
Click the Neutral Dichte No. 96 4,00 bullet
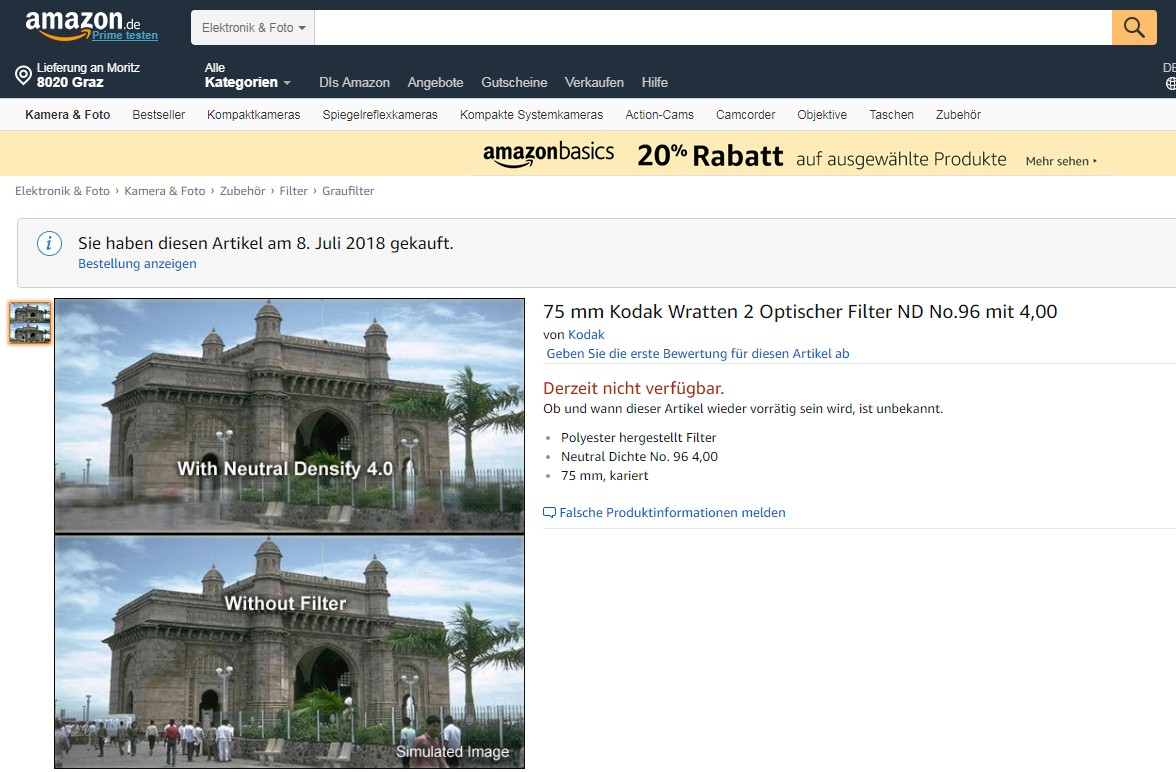pos(639,456)
